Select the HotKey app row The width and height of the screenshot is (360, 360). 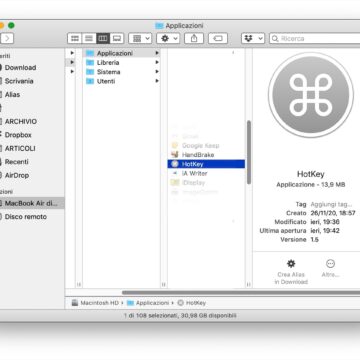click(x=206, y=164)
